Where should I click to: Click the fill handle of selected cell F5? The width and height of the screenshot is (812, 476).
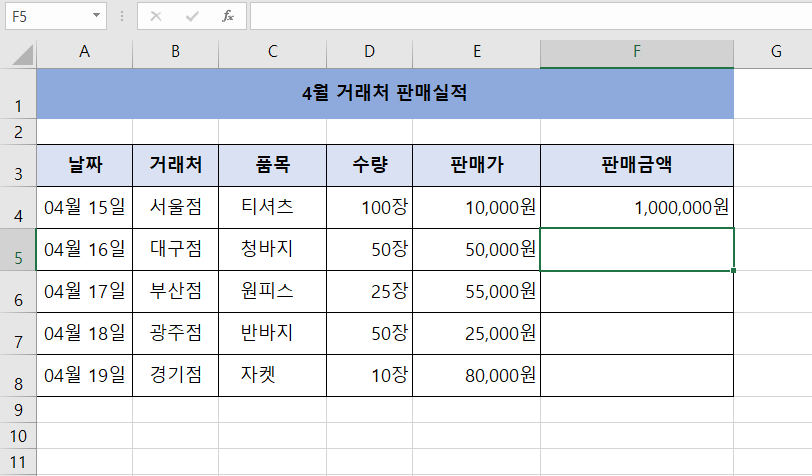[733, 270]
